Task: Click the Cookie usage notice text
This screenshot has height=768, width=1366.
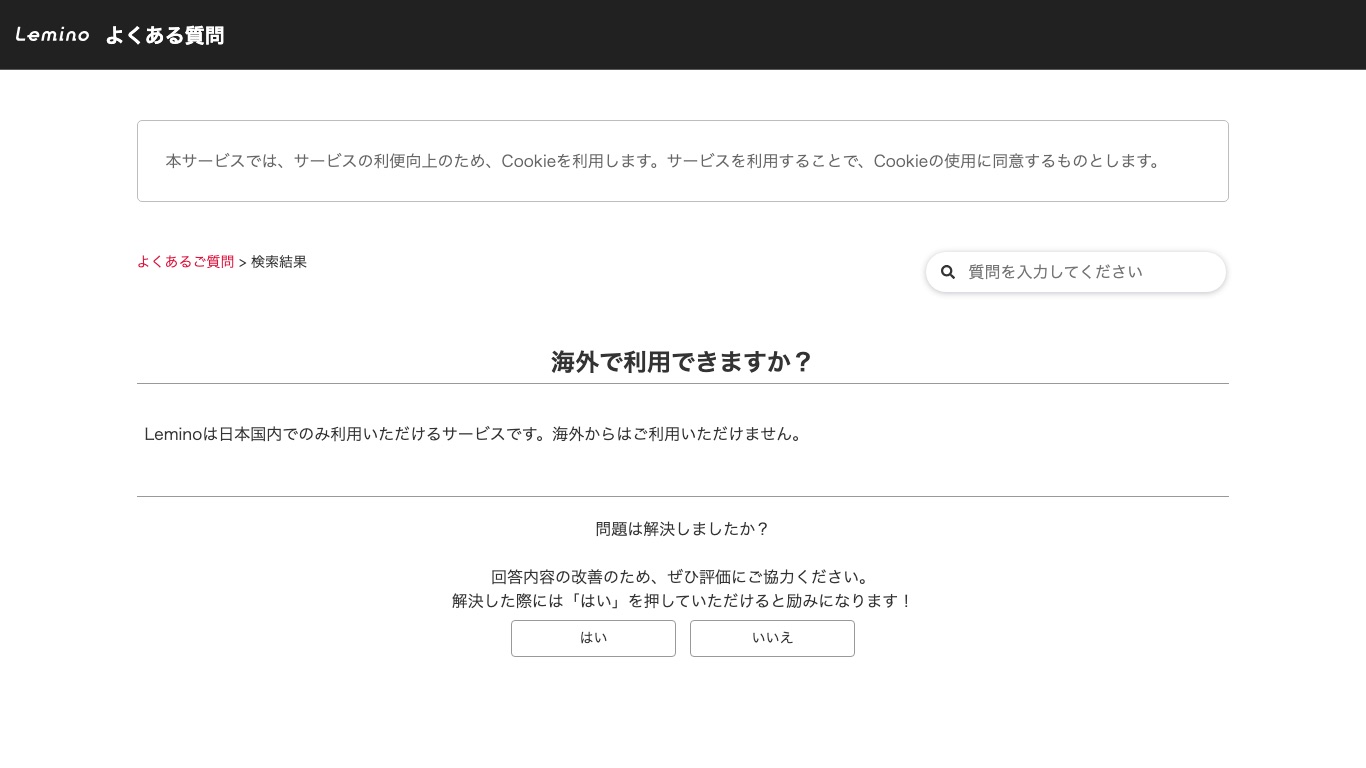Action: click(666, 161)
